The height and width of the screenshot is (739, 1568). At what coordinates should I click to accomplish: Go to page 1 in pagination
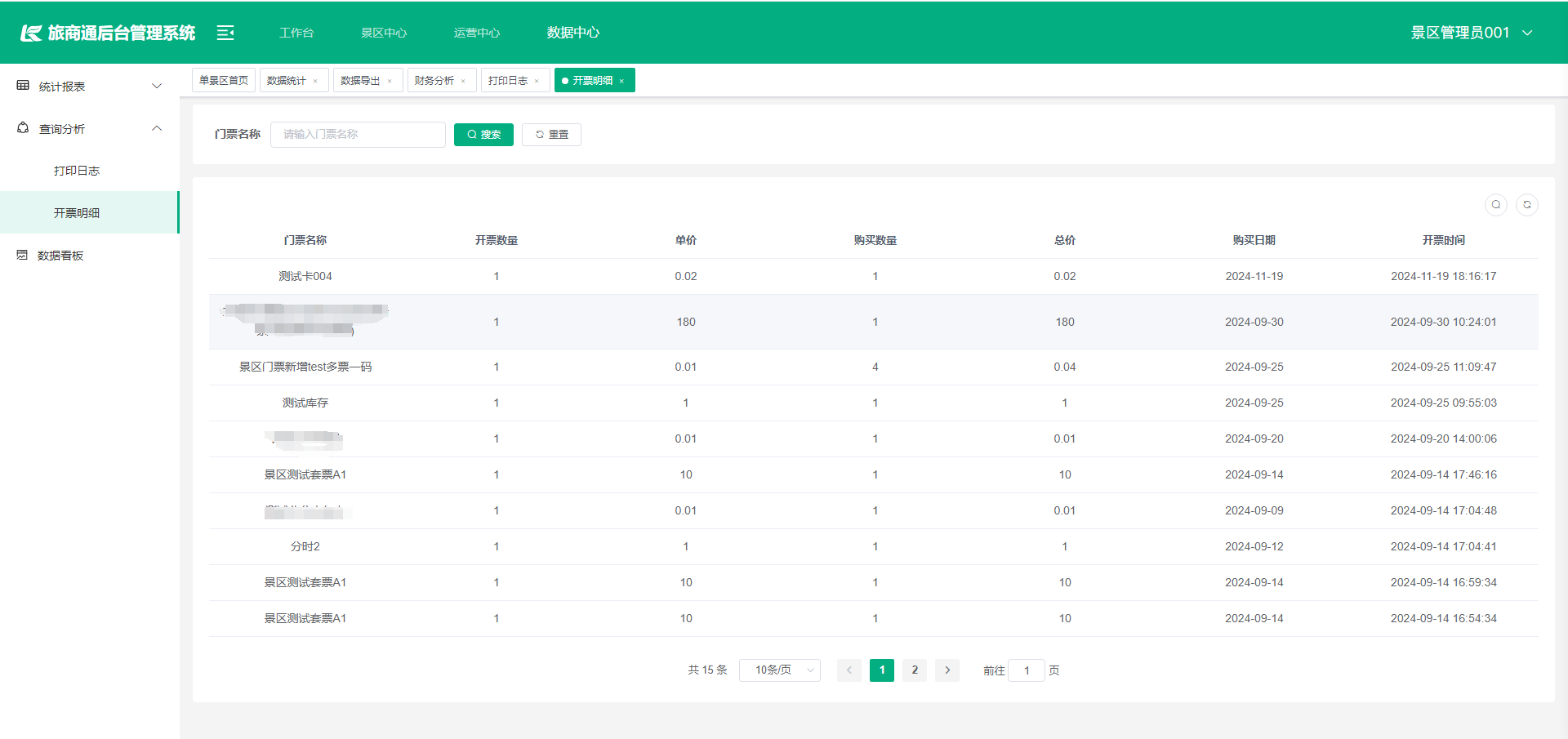[x=882, y=670]
